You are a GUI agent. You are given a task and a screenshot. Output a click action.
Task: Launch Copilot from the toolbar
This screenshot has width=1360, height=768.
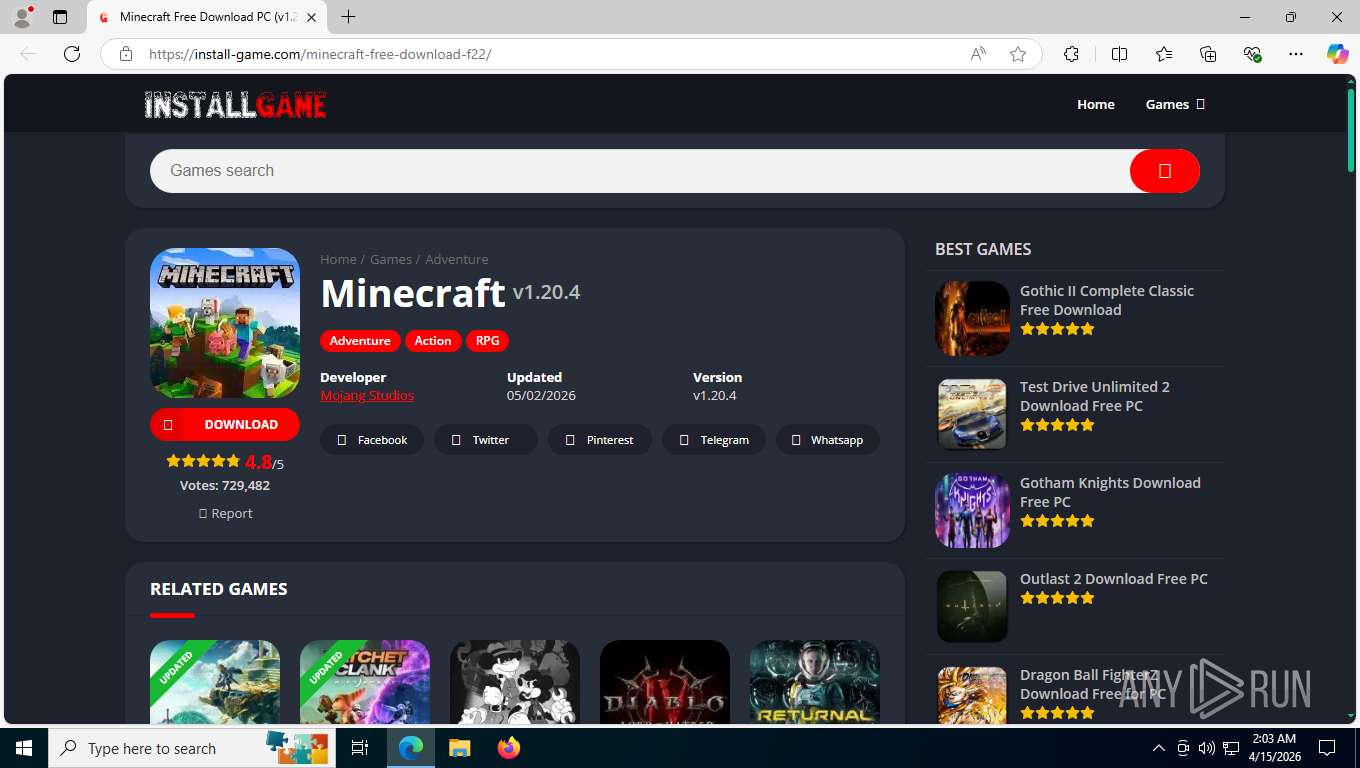pyautogui.click(x=1338, y=54)
